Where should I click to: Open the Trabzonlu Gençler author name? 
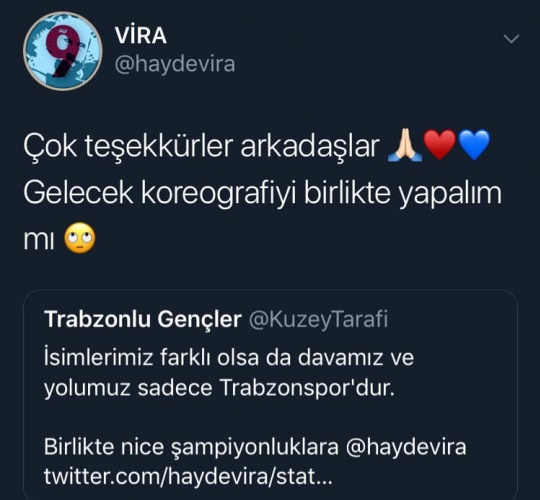[x=143, y=320]
